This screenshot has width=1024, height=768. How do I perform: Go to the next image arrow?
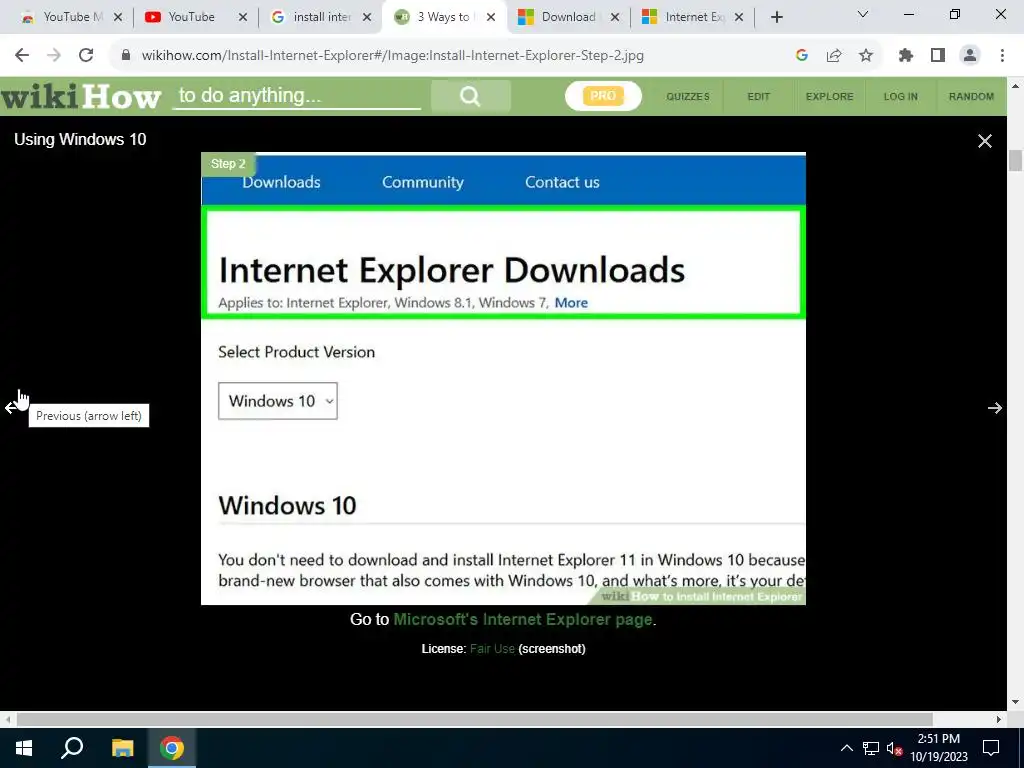[x=995, y=408]
